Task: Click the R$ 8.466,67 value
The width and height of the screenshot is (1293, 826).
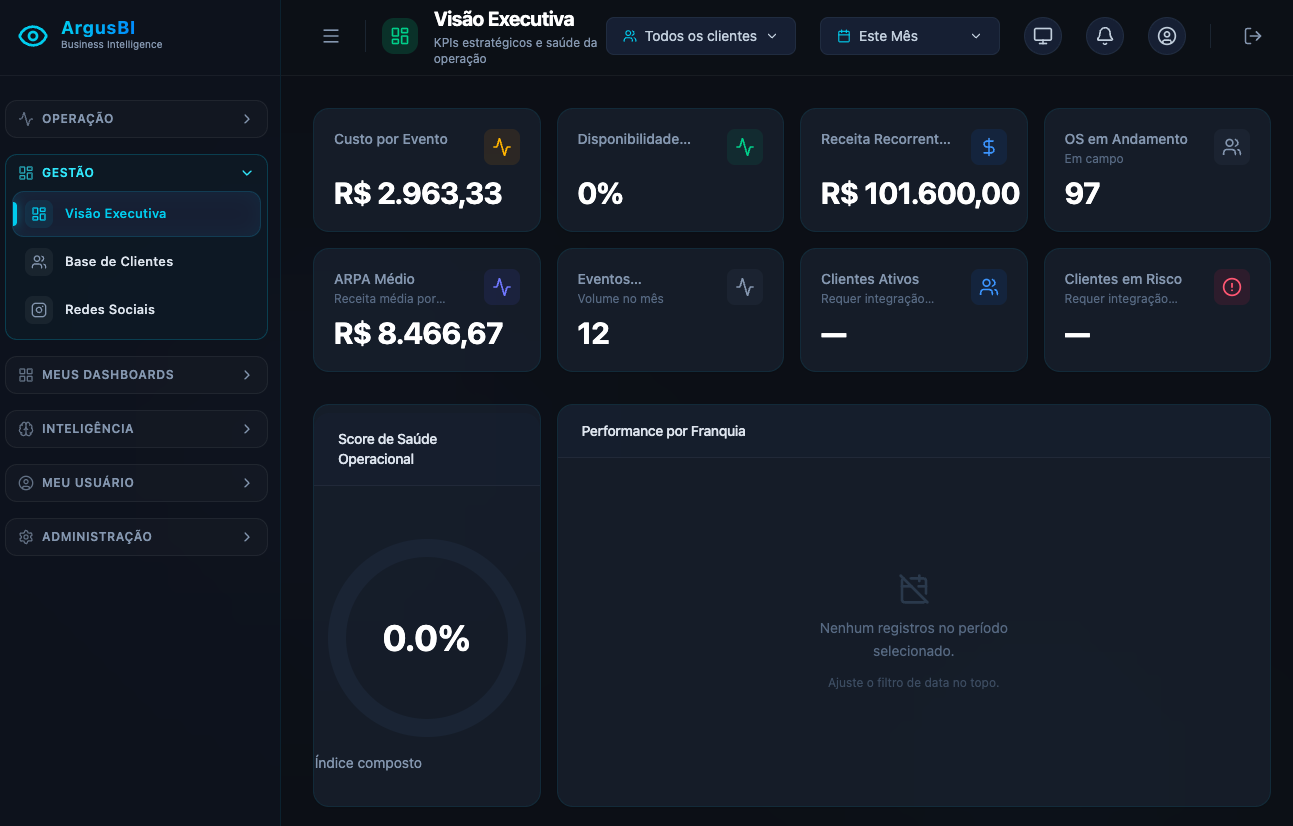Action: pyautogui.click(x=418, y=333)
